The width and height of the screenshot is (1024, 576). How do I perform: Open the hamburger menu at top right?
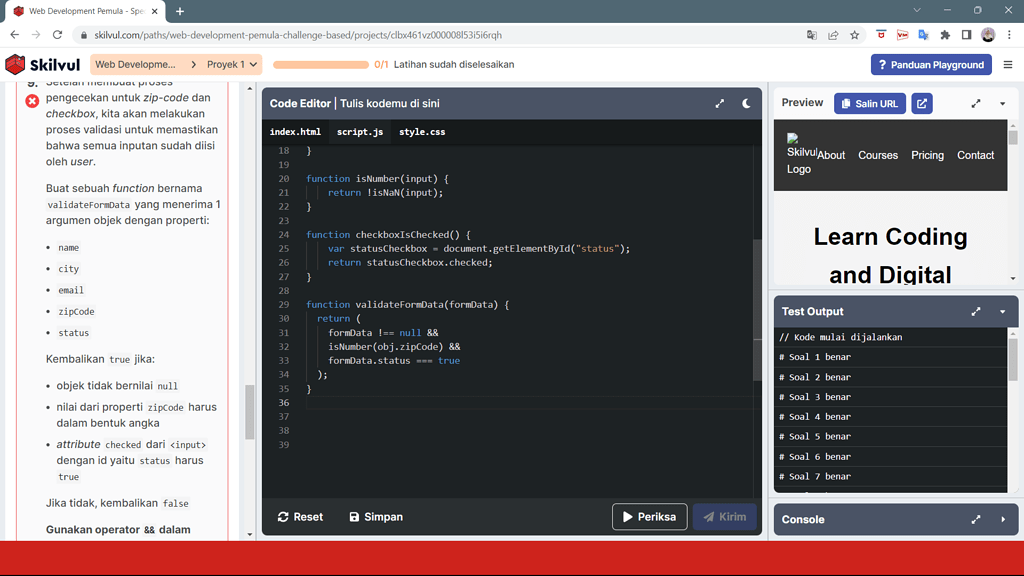coord(1007,65)
